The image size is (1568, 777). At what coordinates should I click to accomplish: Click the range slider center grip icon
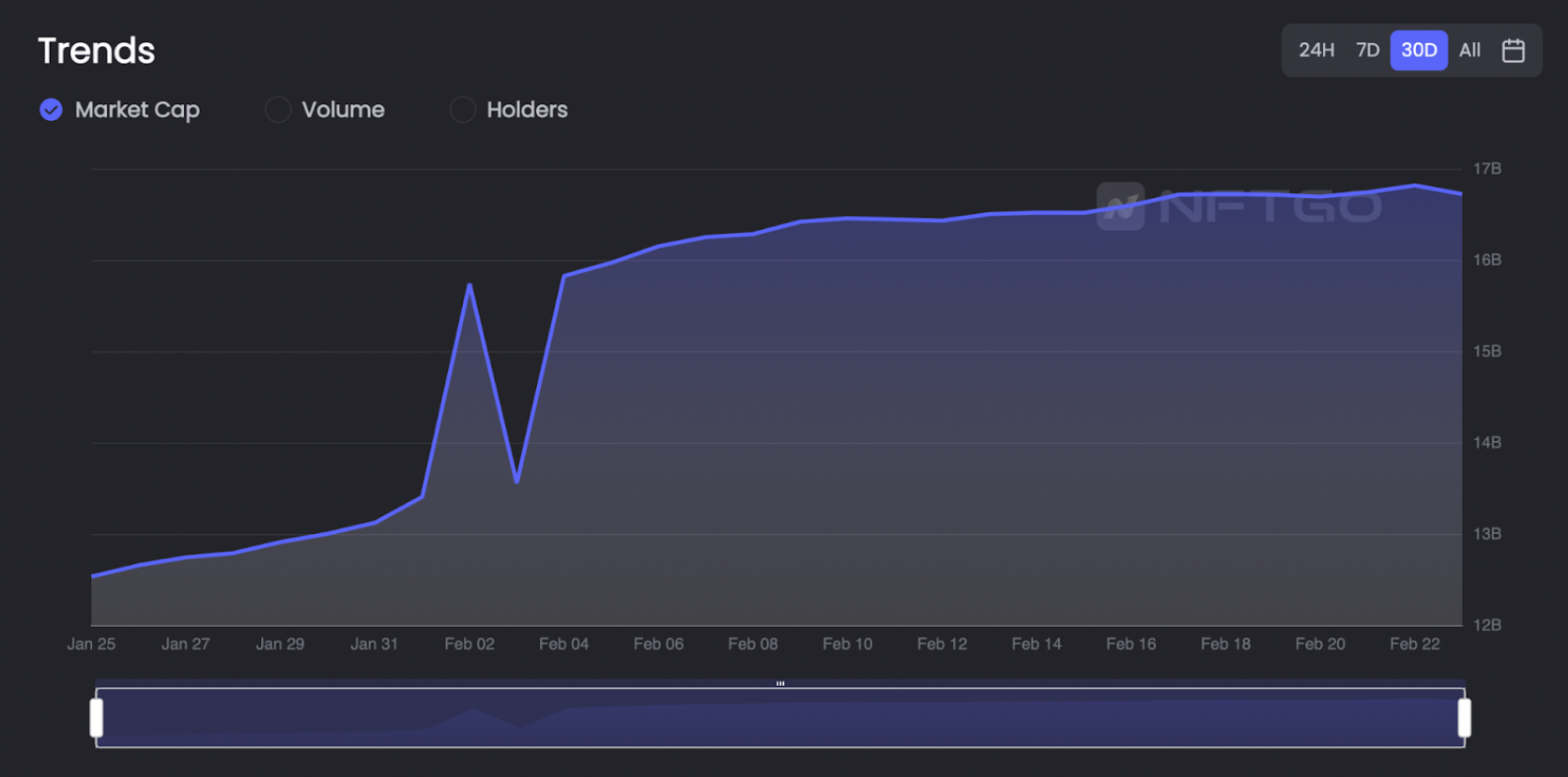click(780, 683)
